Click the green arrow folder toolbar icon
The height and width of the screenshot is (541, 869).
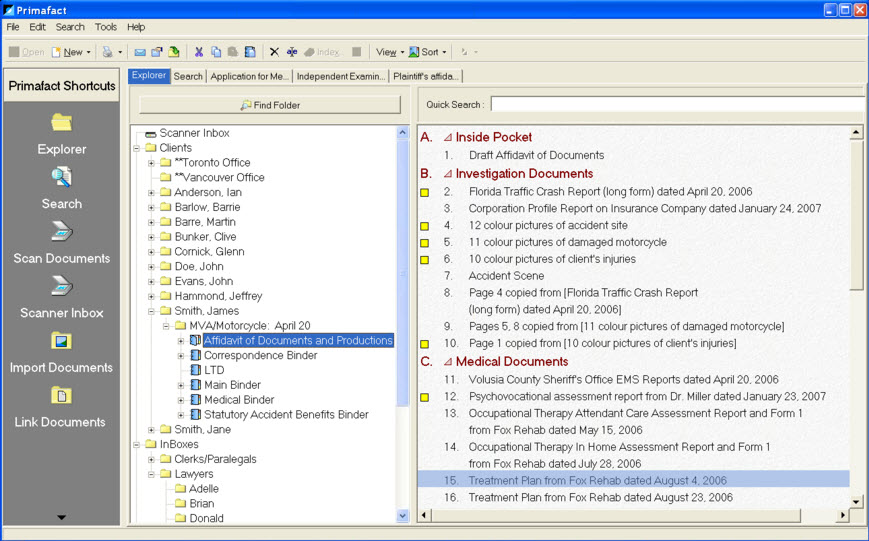tap(174, 52)
